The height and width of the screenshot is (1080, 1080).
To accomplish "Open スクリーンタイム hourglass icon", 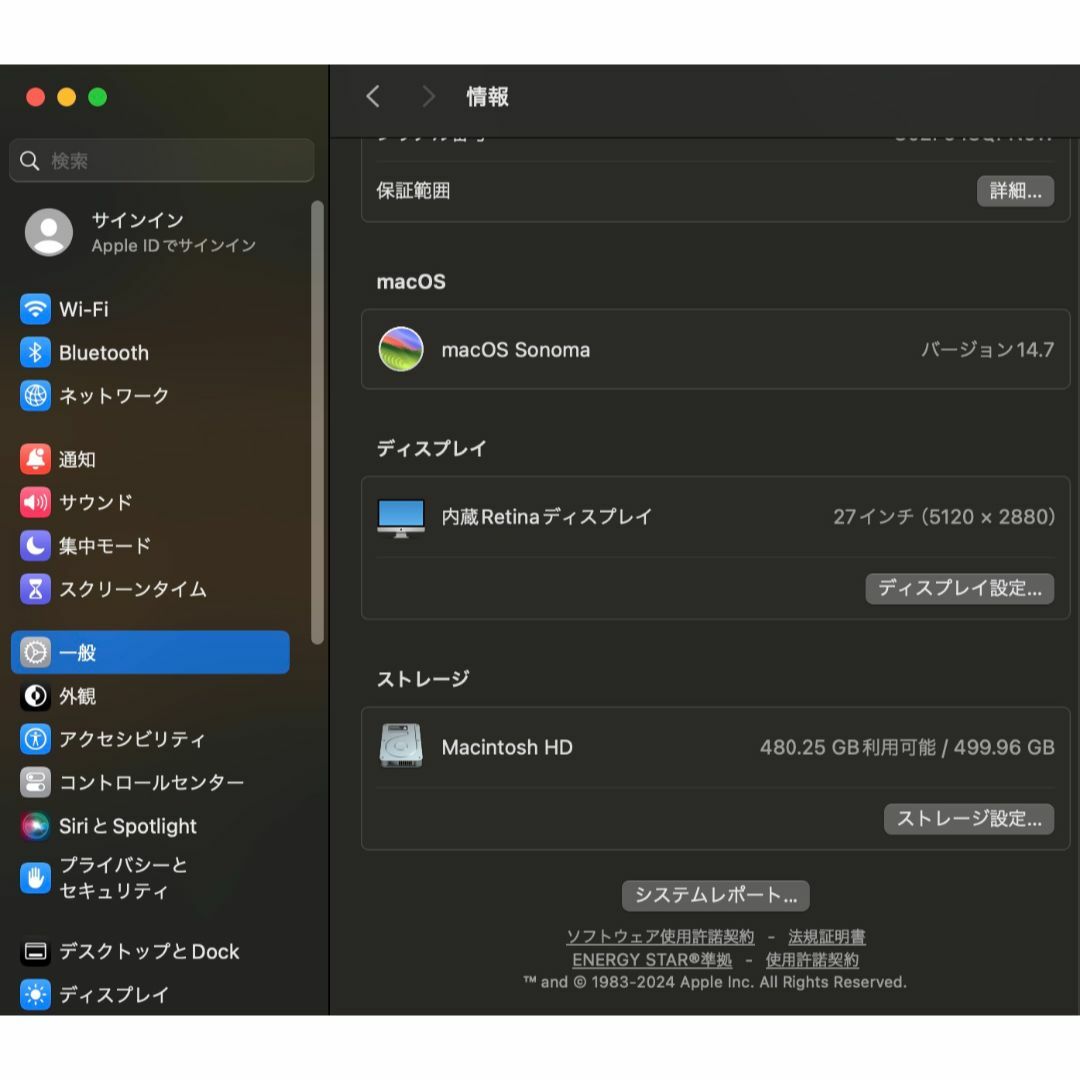I will pos(35,590).
